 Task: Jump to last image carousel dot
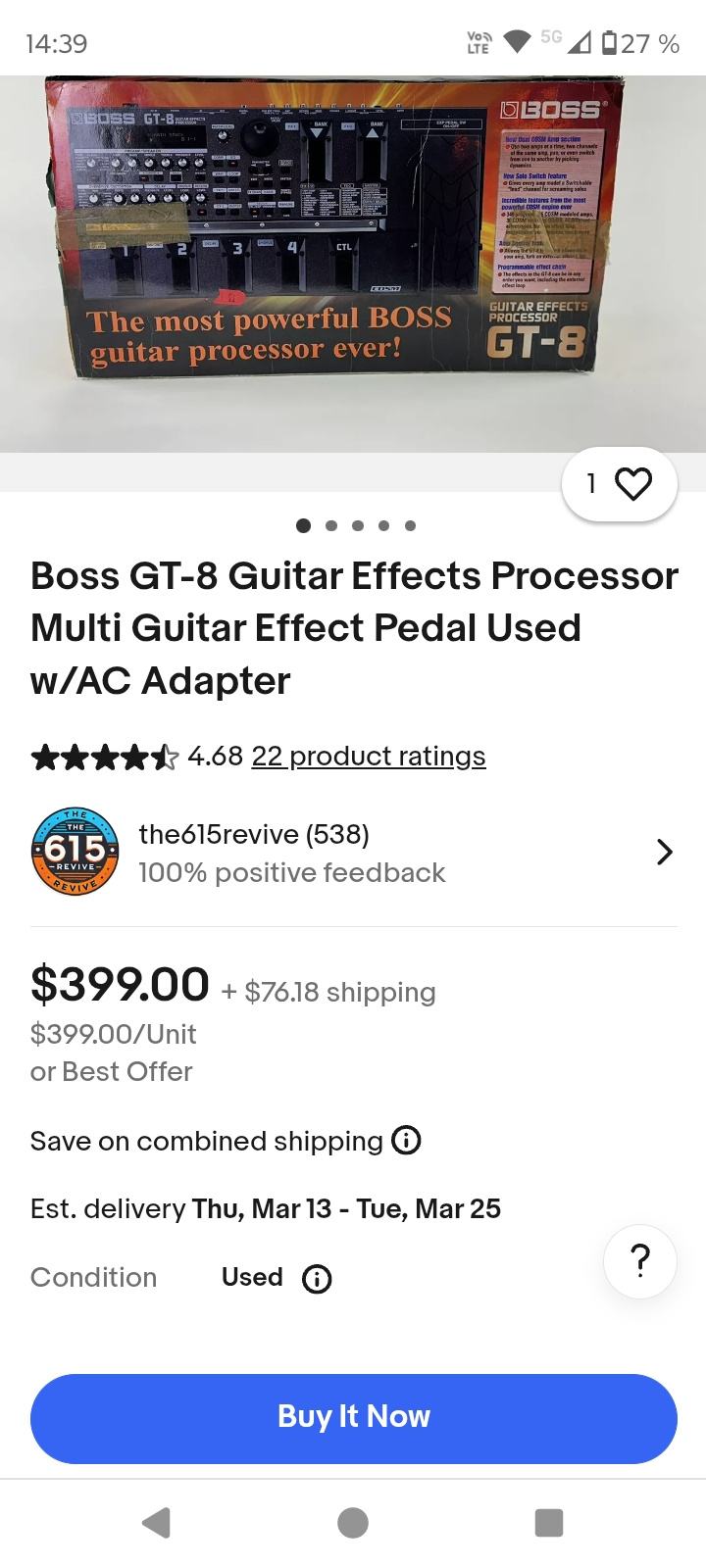point(410,525)
